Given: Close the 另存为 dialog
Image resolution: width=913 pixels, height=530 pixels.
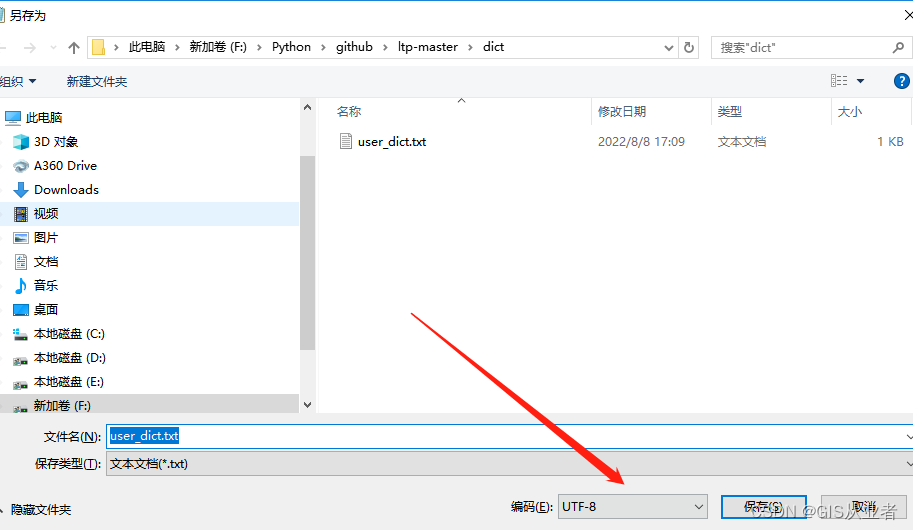Looking at the screenshot, I should coord(908,15).
